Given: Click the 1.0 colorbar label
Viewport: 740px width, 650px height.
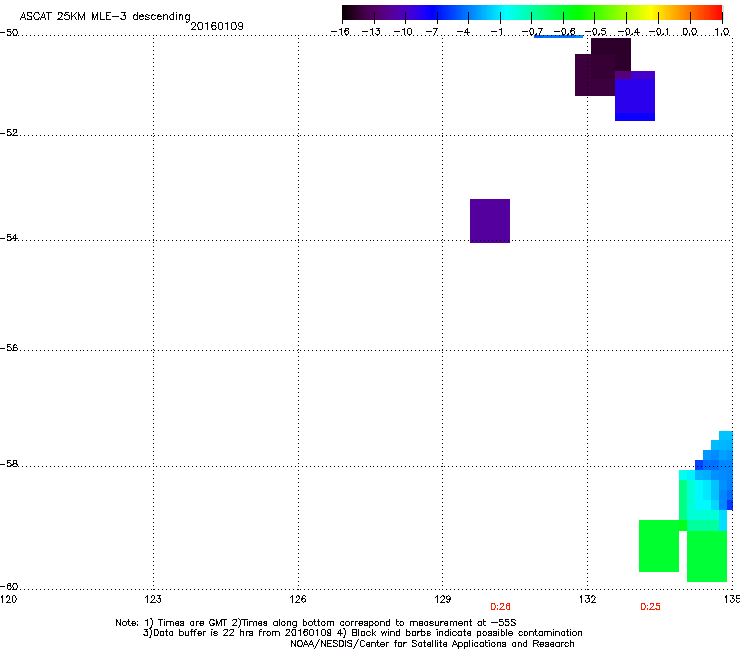Looking at the screenshot, I should pos(722,32).
